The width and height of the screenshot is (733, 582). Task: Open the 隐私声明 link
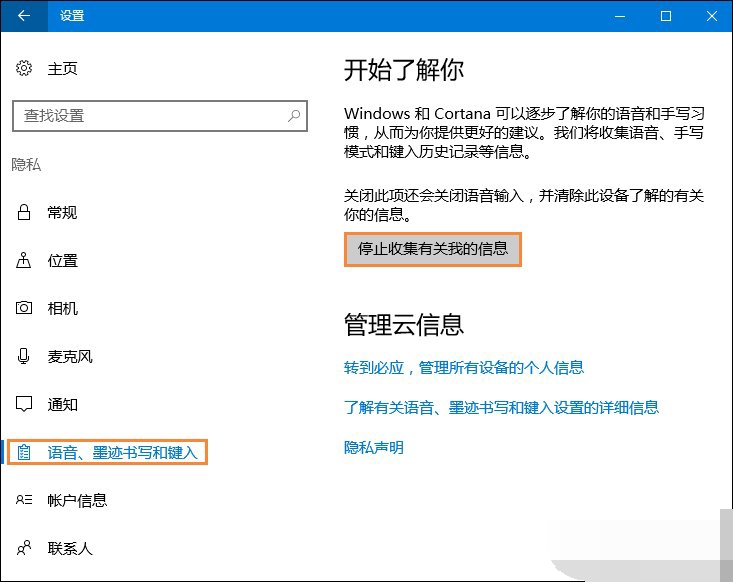pyautogui.click(x=374, y=448)
